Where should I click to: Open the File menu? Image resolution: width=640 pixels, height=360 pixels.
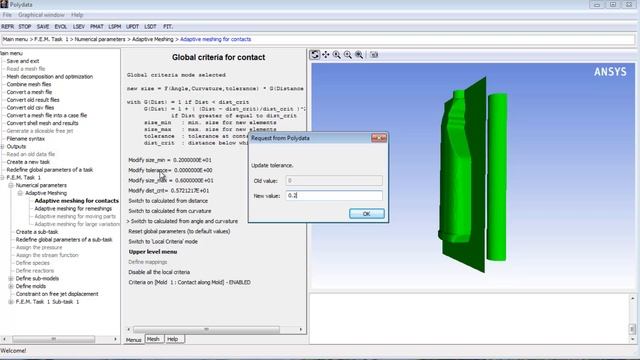7,15
